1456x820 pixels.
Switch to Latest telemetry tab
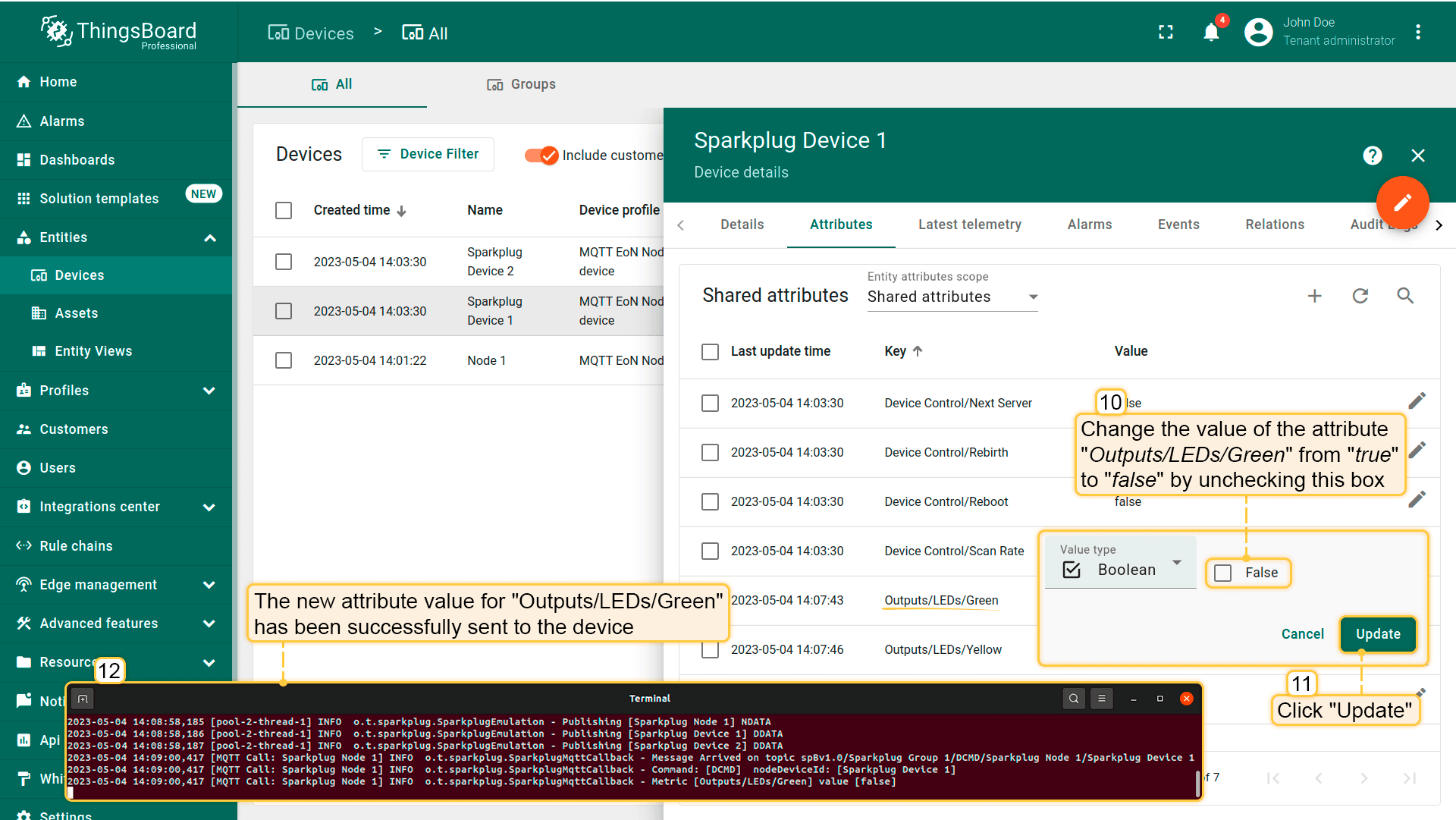tap(969, 225)
